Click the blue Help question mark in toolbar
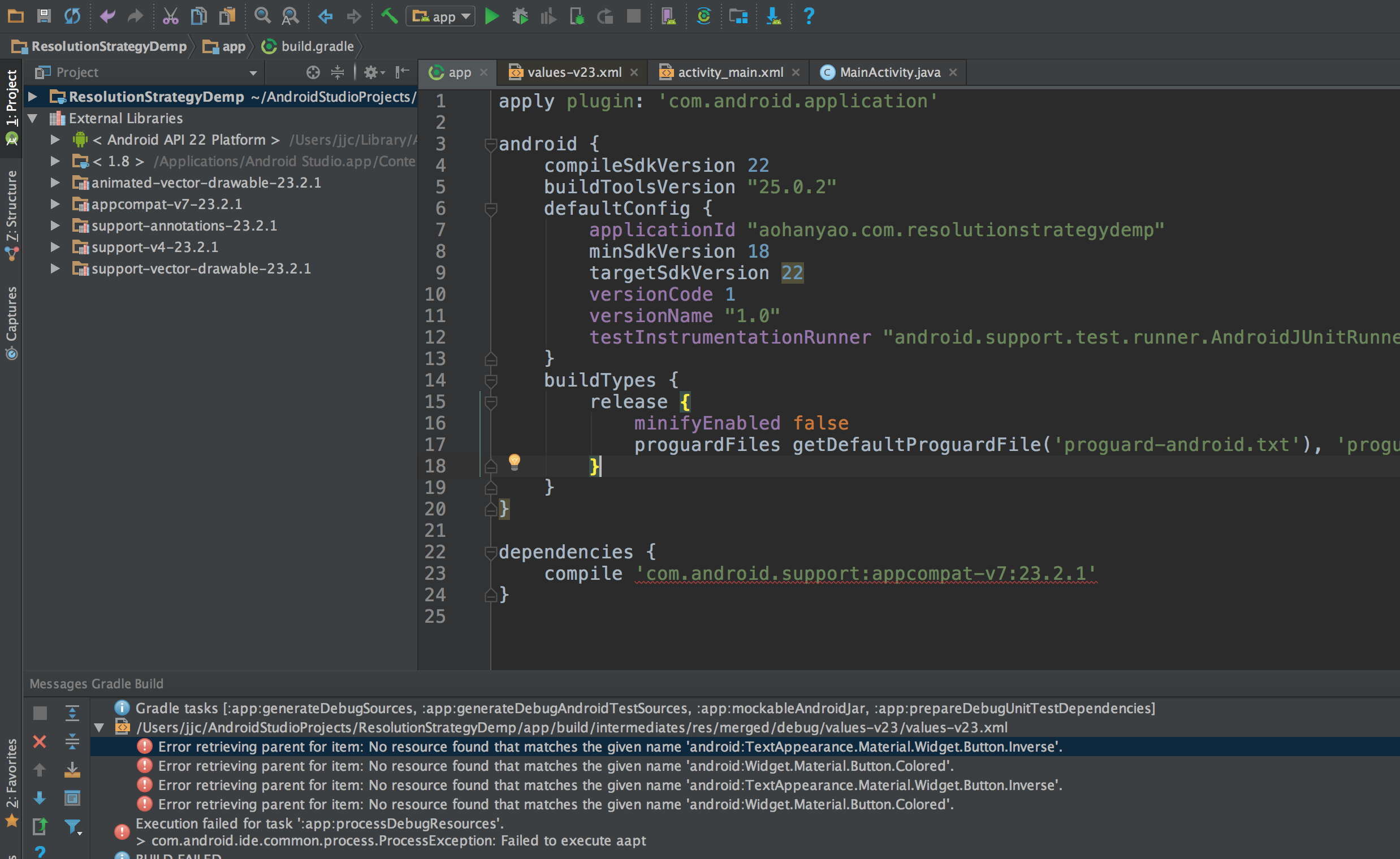The image size is (1400, 859). coord(809,16)
